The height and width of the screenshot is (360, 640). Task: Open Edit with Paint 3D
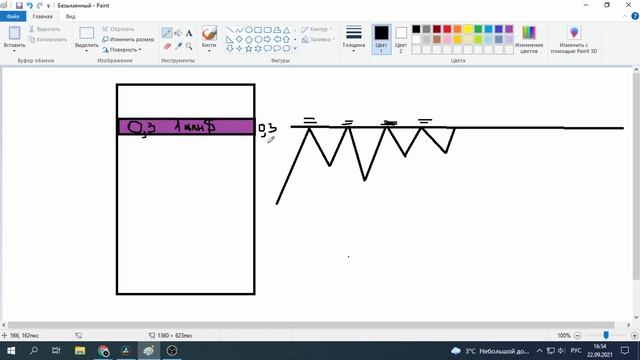573,39
